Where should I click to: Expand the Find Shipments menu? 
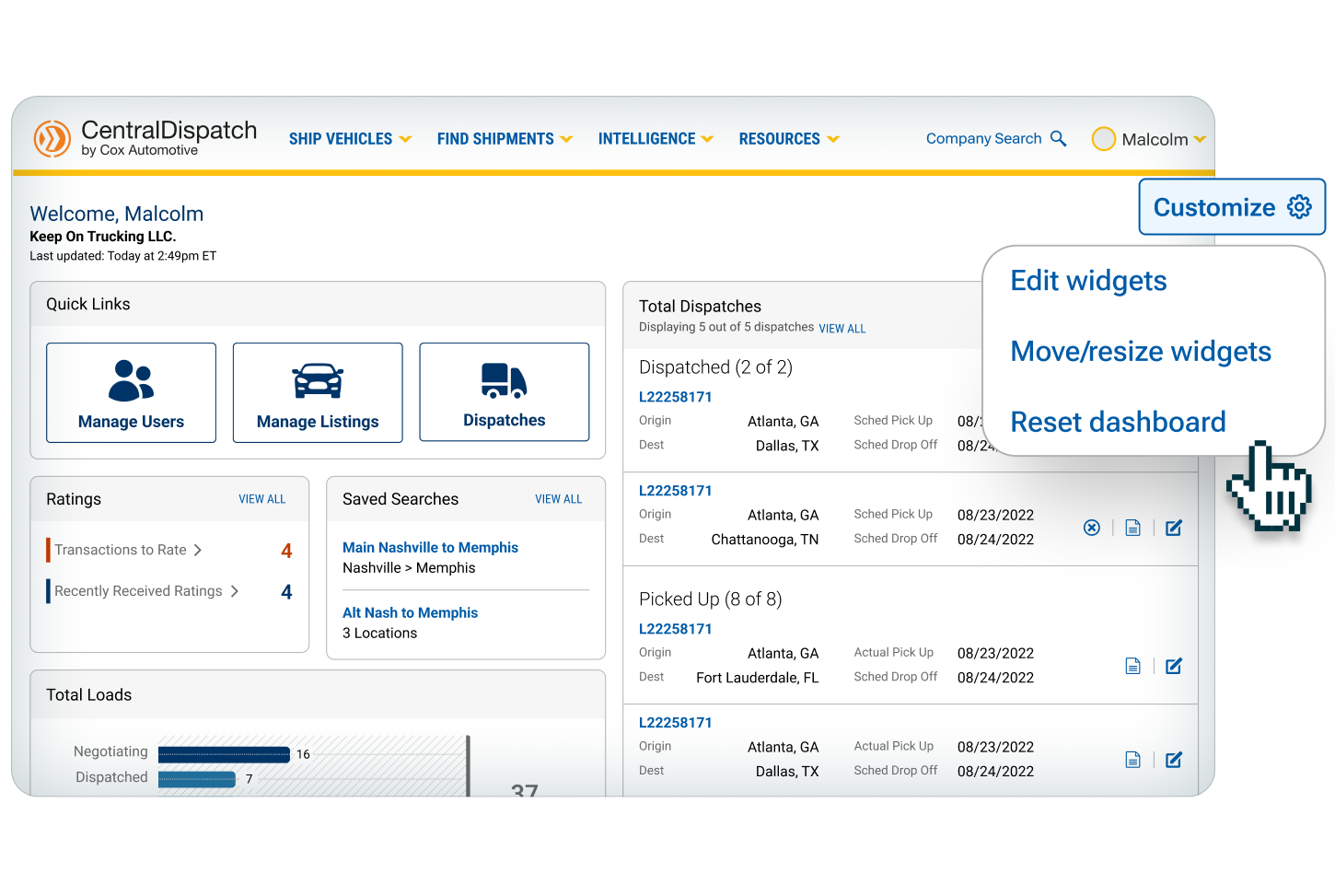505,139
